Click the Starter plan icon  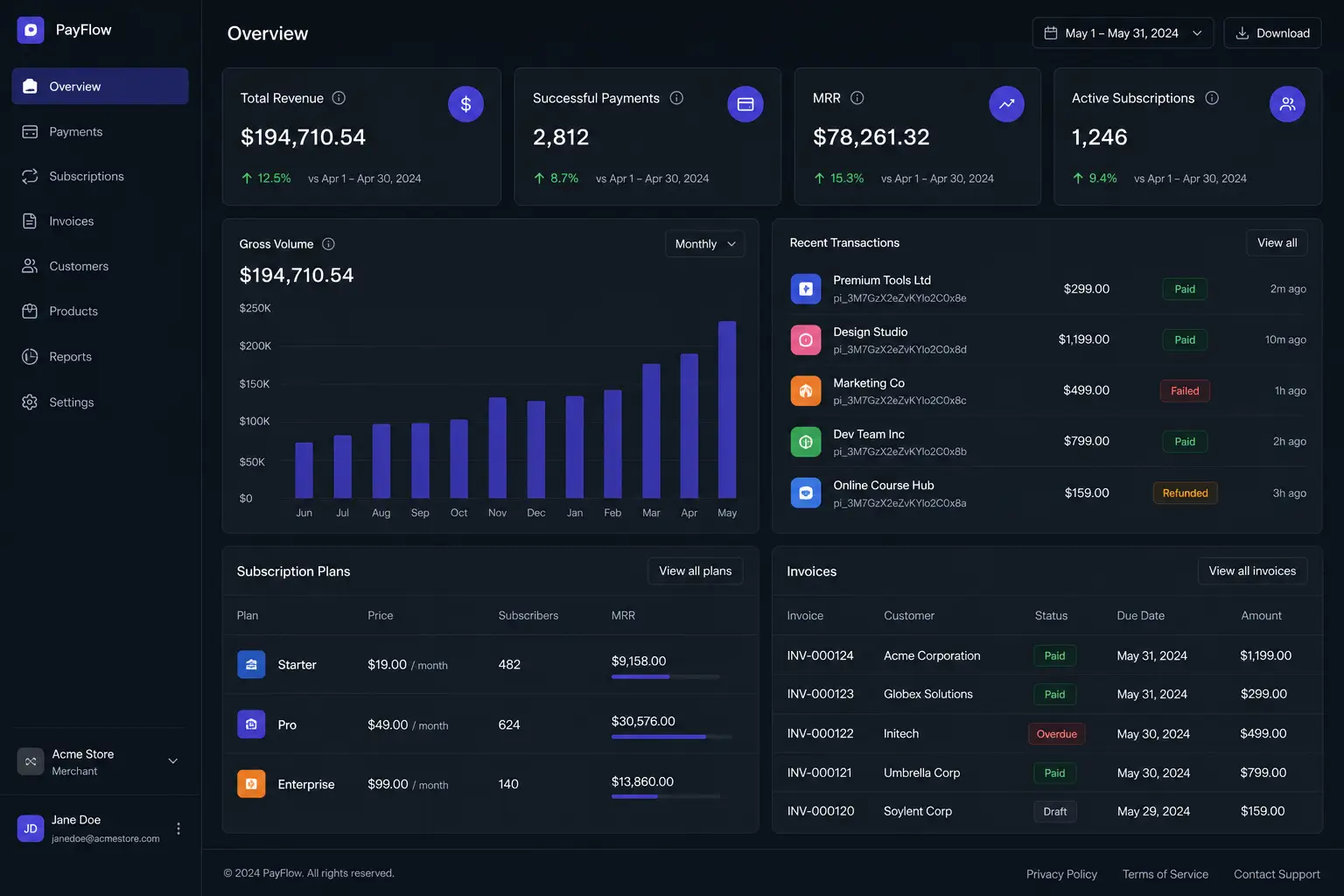[x=251, y=664]
